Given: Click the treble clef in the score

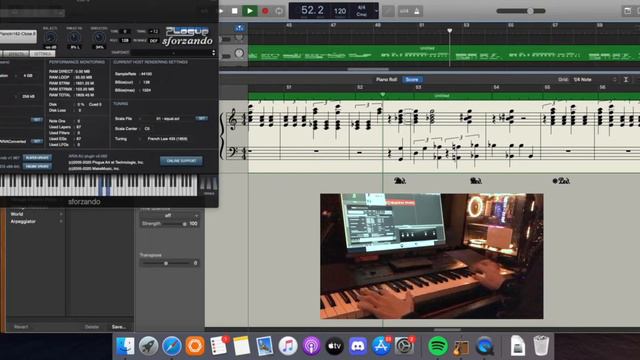Looking at the screenshot, I should [233, 120].
